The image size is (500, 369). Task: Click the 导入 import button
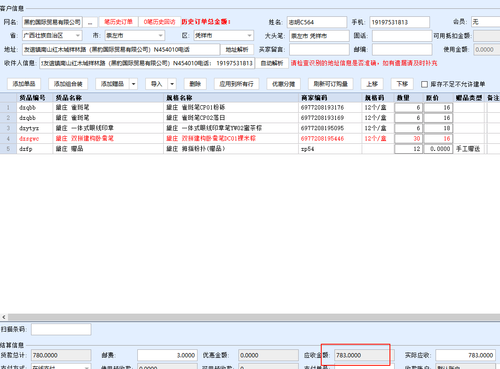click(157, 84)
